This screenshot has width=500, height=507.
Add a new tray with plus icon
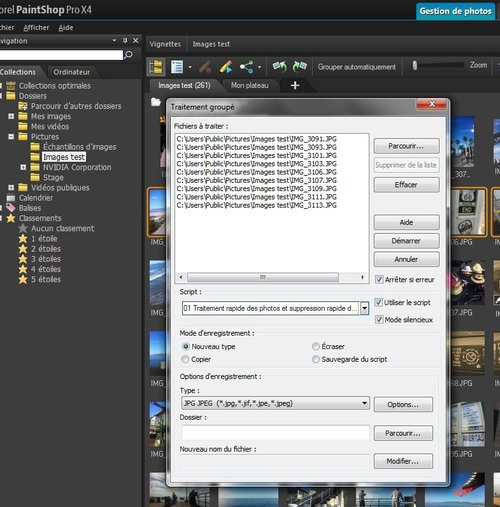pyautogui.click(x=295, y=85)
